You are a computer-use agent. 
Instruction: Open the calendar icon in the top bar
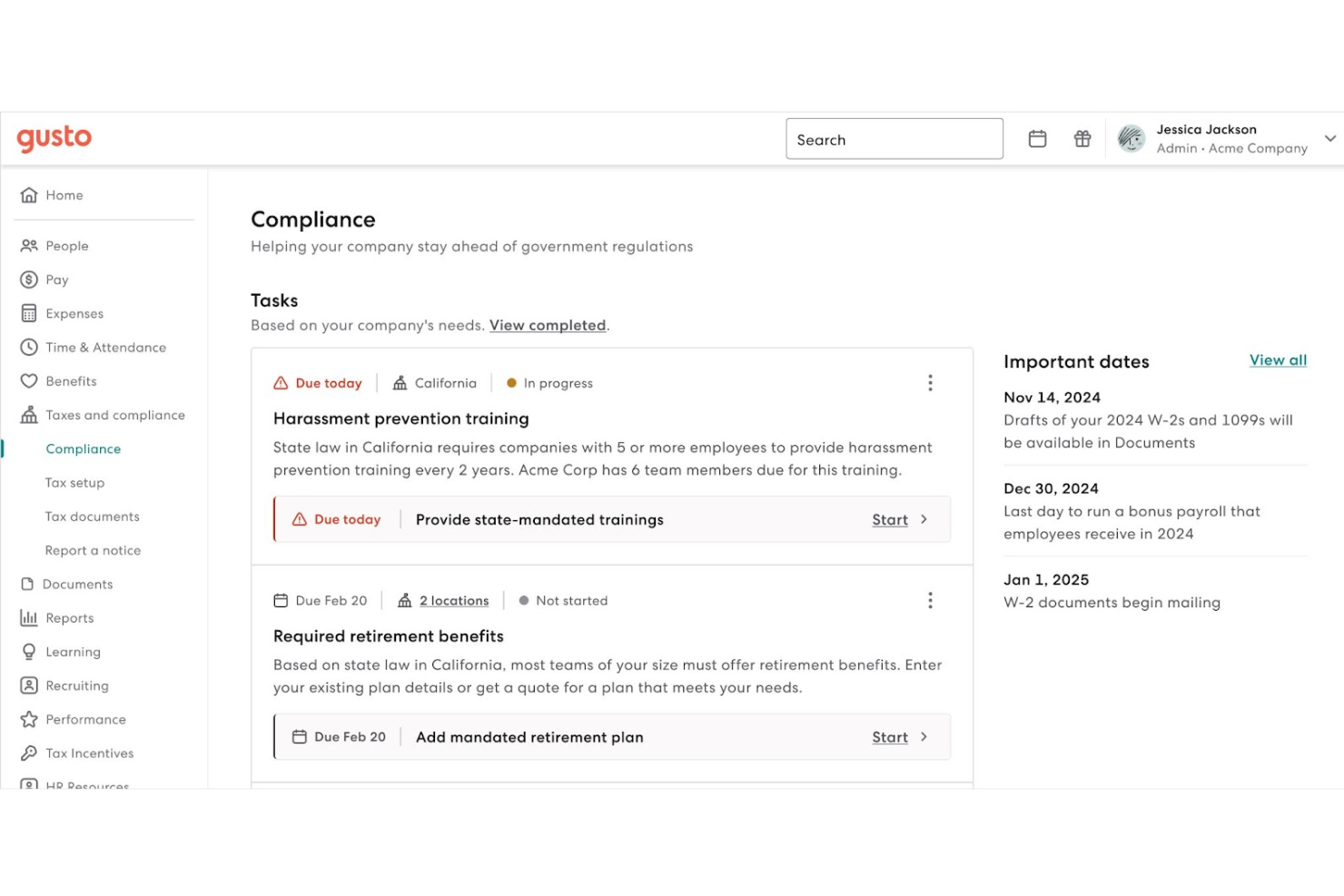click(x=1037, y=138)
